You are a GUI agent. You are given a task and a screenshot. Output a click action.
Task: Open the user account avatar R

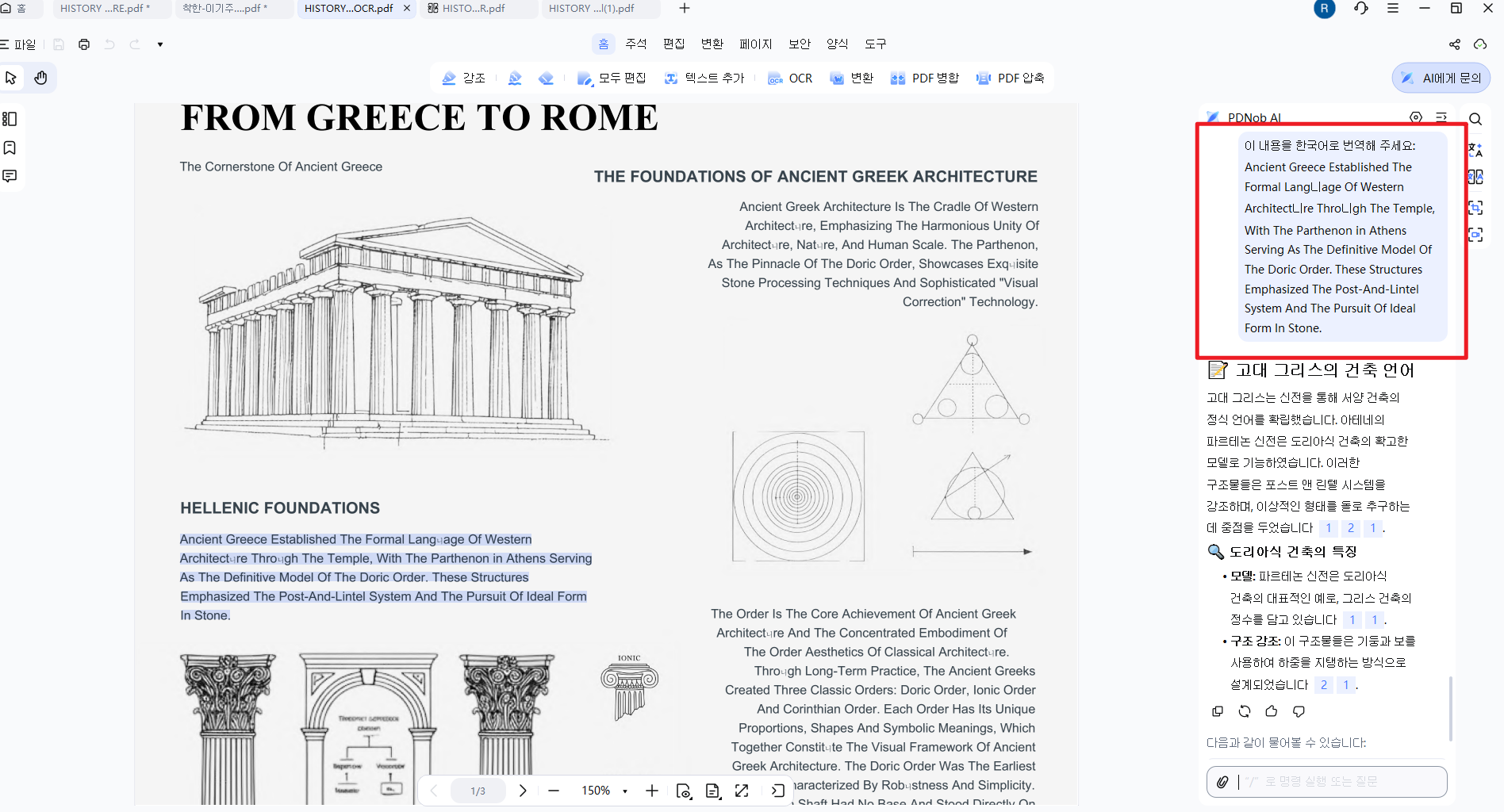pos(1325,9)
